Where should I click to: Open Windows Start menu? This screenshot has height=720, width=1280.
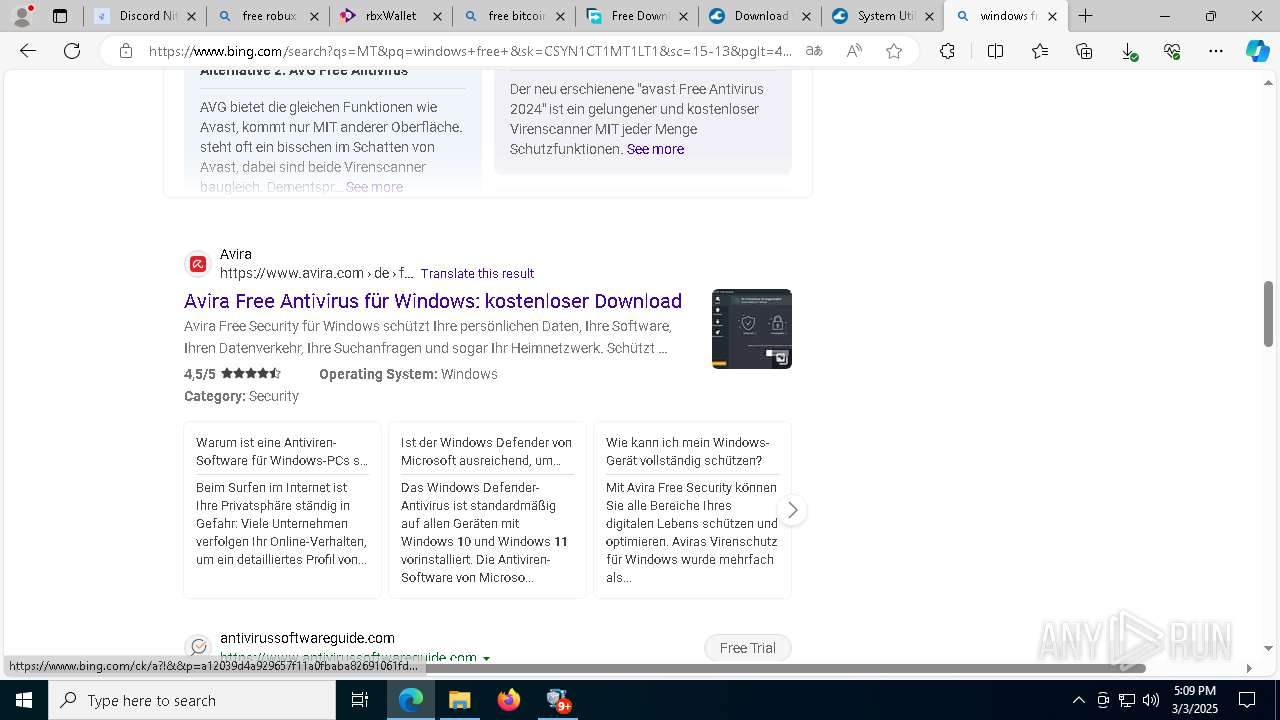[x=24, y=701]
